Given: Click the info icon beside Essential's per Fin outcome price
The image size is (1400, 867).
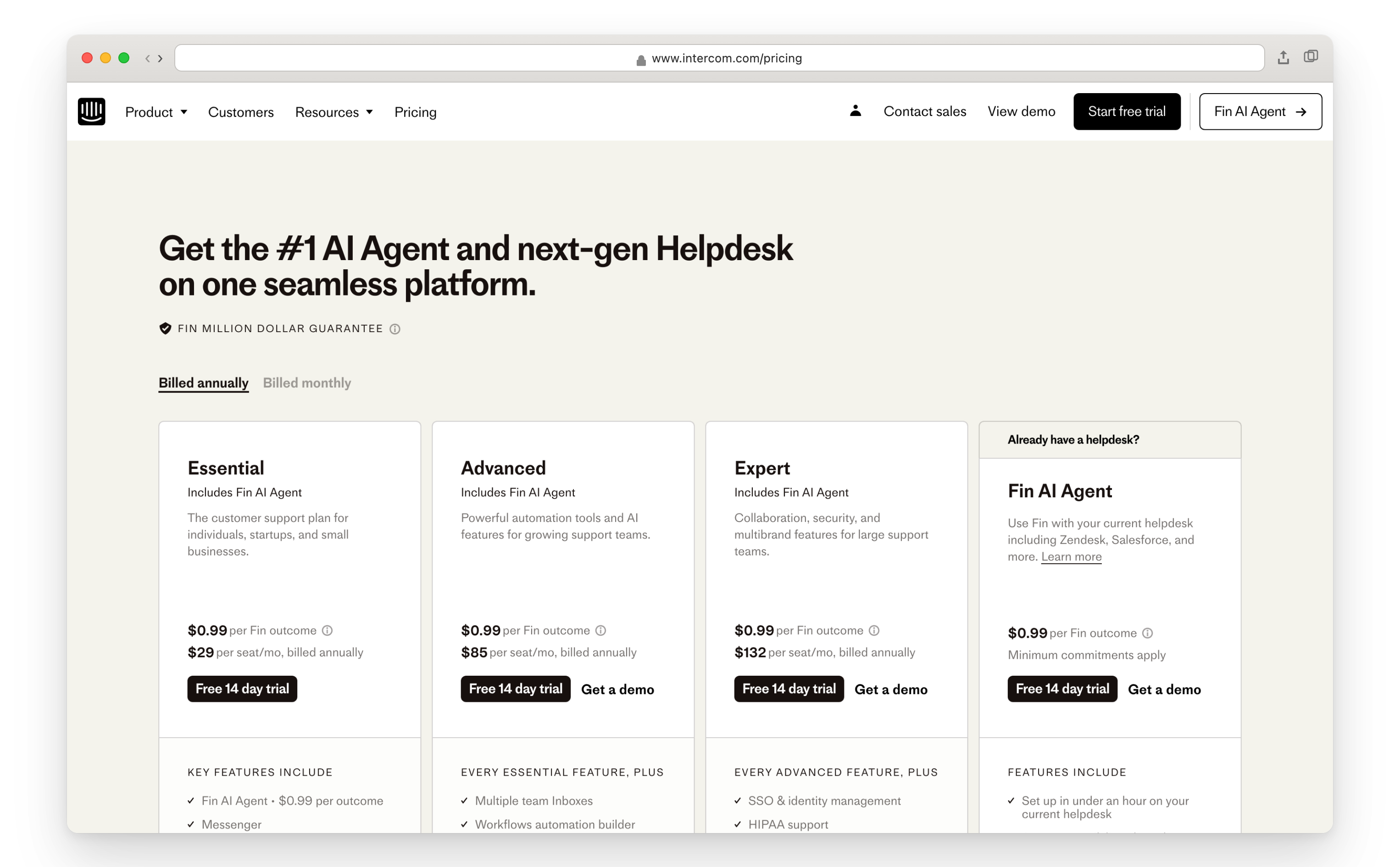Looking at the screenshot, I should (328, 630).
